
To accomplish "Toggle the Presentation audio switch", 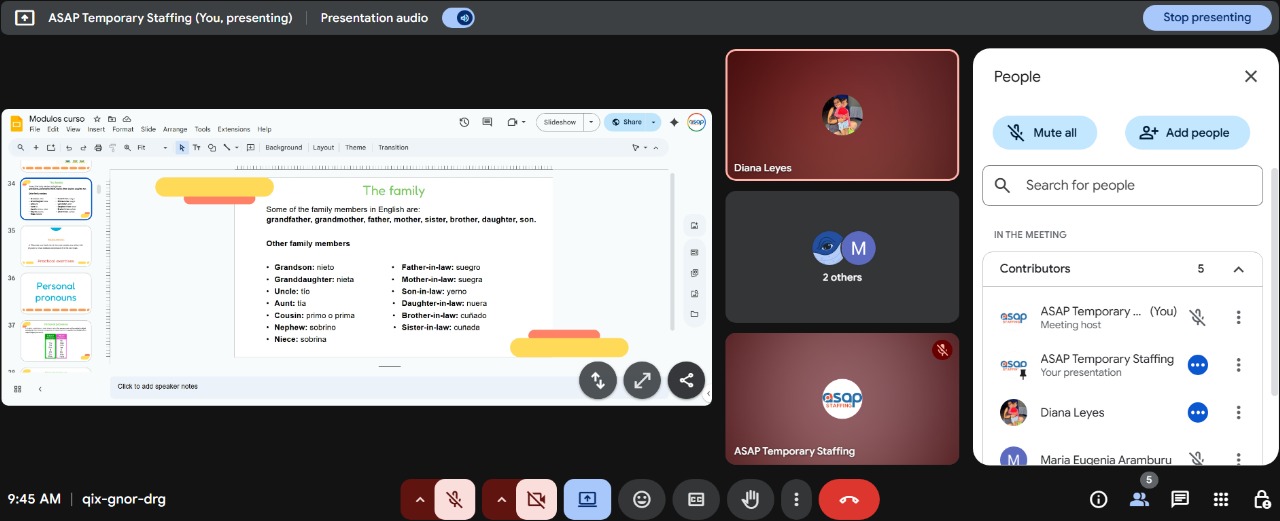I will pos(458,18).
